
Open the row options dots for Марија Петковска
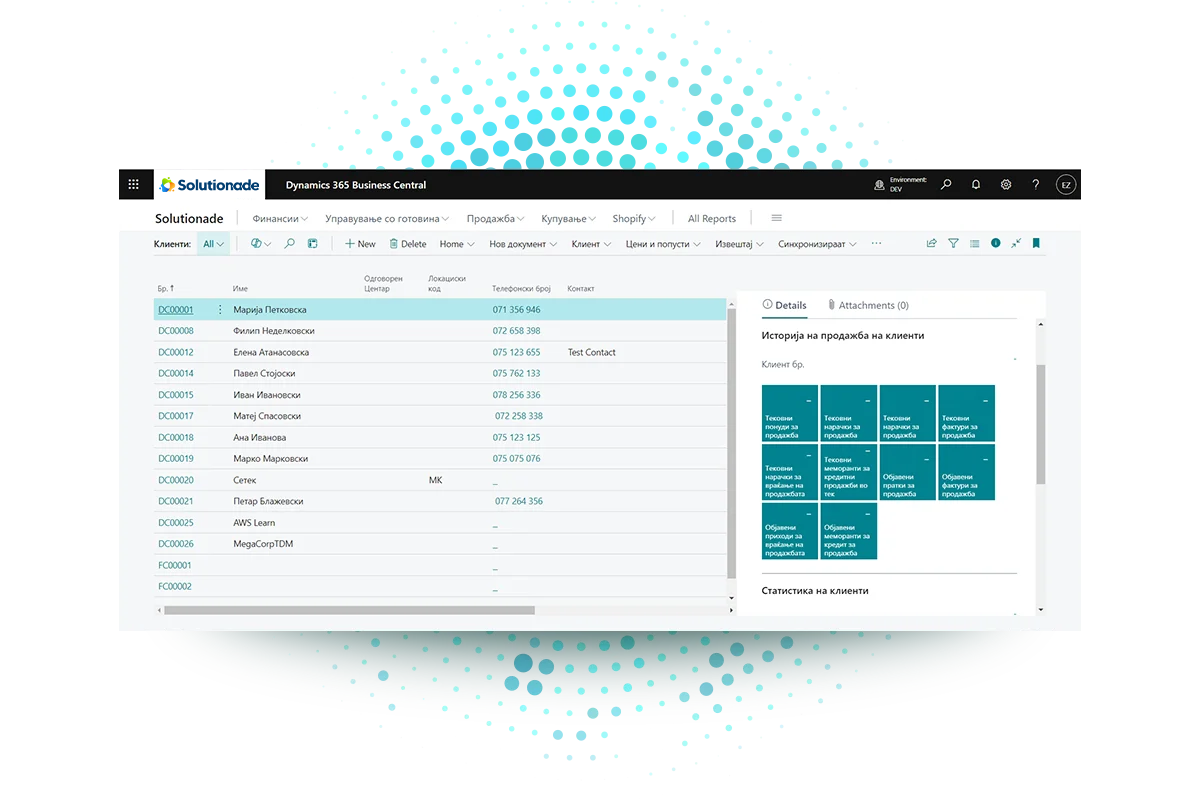220,310
